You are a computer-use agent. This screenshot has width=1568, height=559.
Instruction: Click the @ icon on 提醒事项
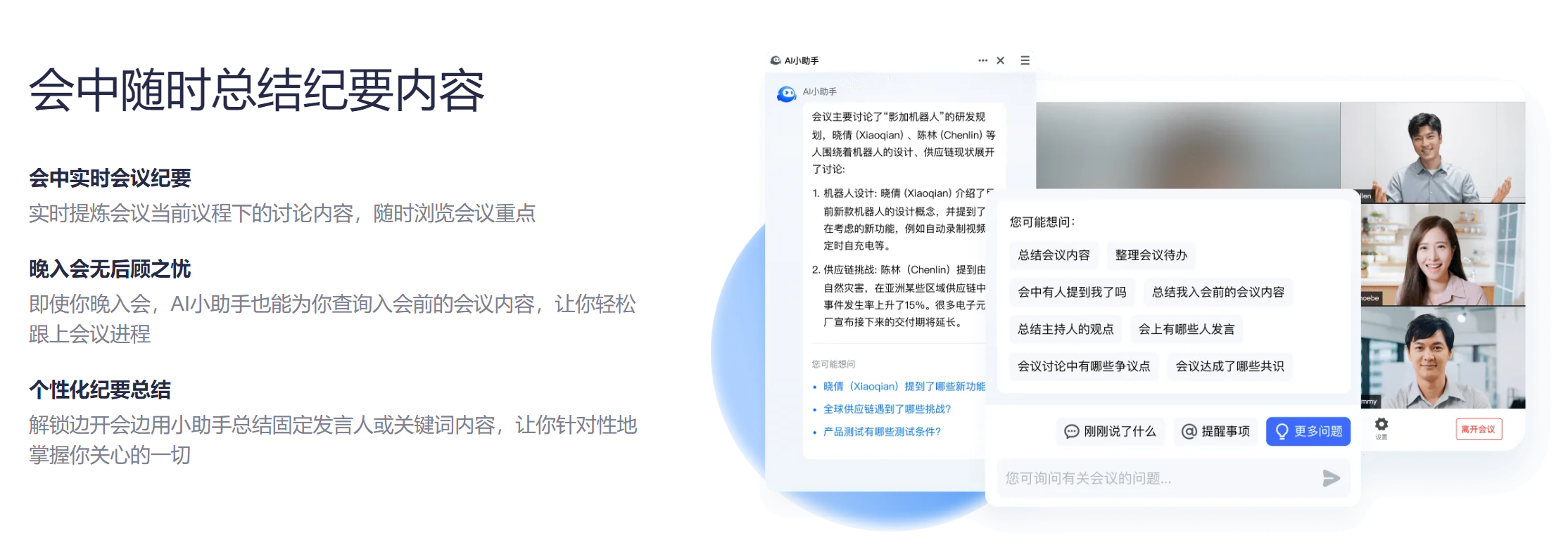pyautogui.click(x=1189, y=431)
